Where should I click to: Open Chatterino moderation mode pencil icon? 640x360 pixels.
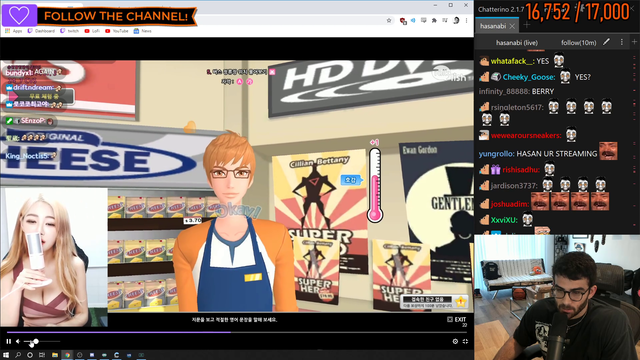point(607,42)
